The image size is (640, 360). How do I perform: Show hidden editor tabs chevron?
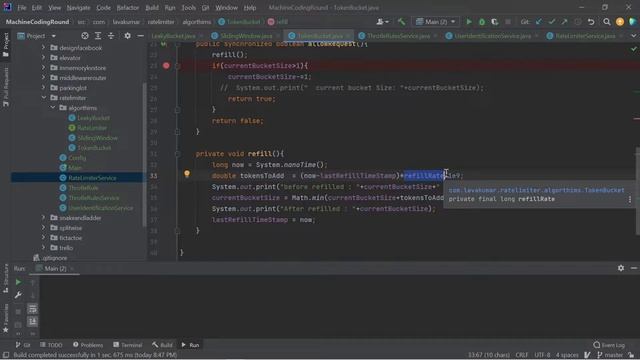(634, 36)
